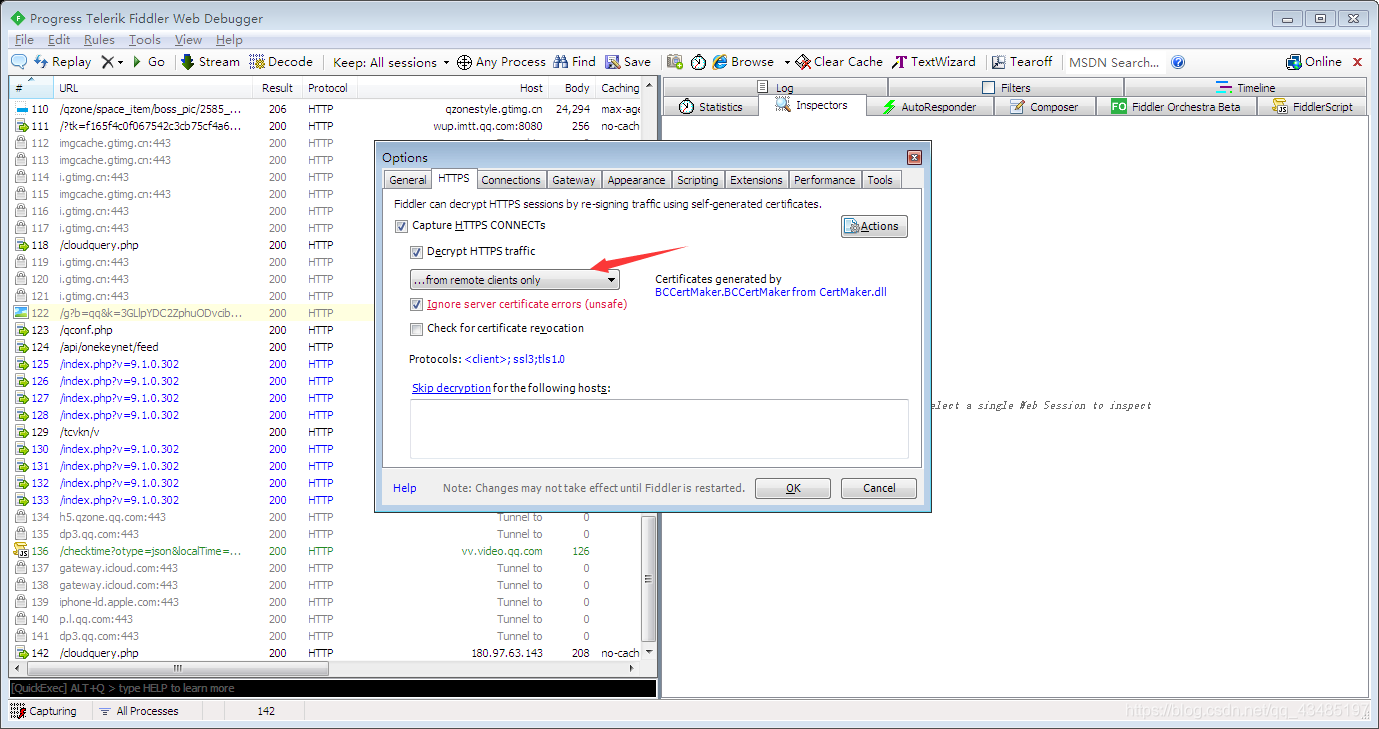The height and width of the screenshot is (729, 1379).
Task: Toggle Stream mode
Action: point(211,62)
